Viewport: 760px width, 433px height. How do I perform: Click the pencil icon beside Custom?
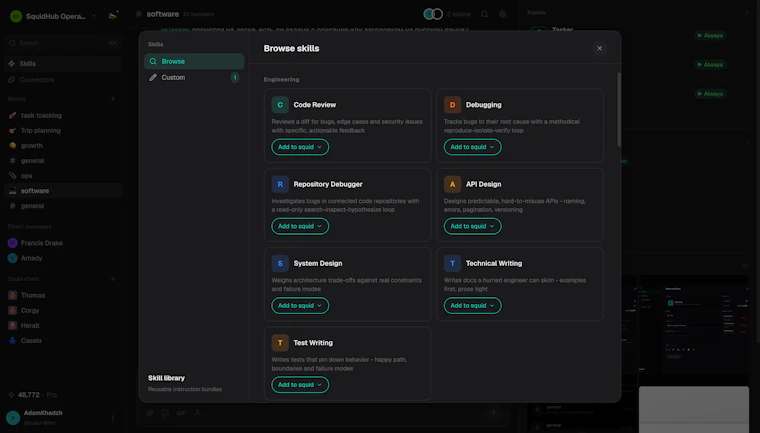click(153, 78)
